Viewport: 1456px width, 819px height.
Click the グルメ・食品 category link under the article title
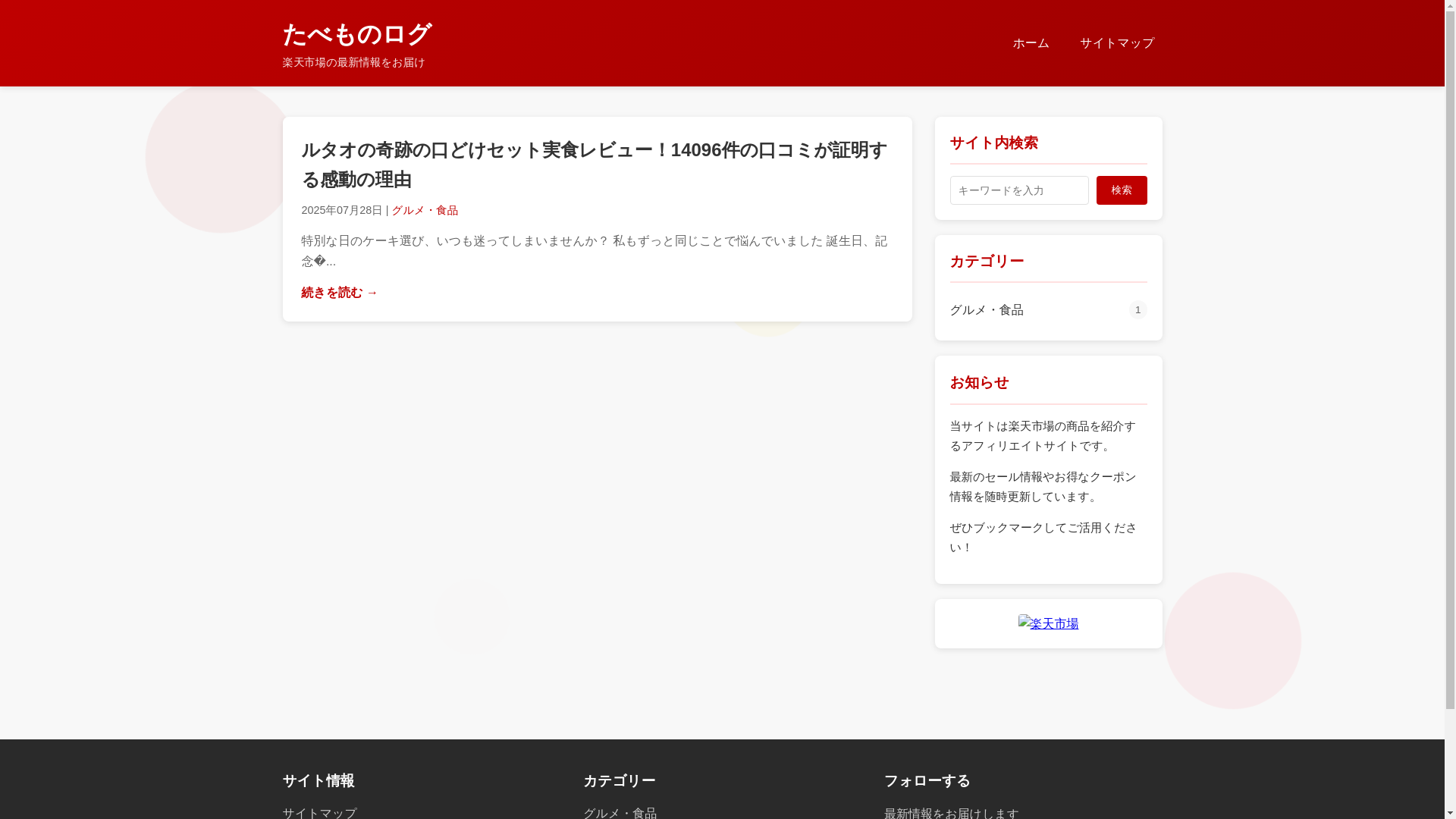click(425, 210)
